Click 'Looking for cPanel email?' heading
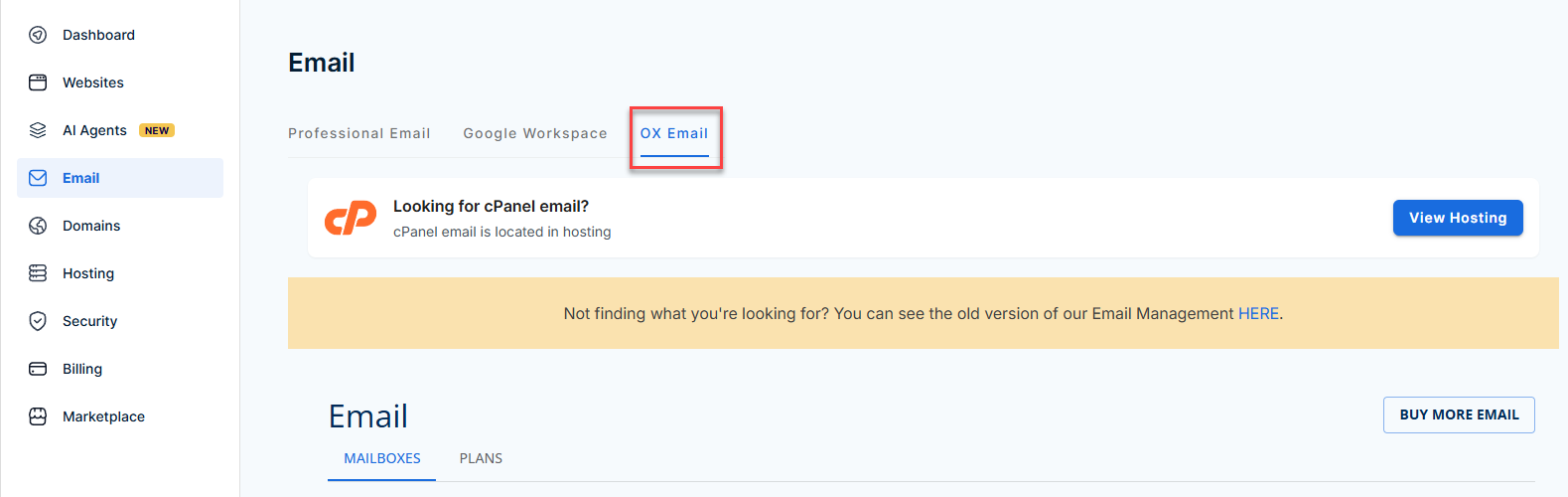The width and height of the screenshot is (1568, 497). click(x=491, y=206)
